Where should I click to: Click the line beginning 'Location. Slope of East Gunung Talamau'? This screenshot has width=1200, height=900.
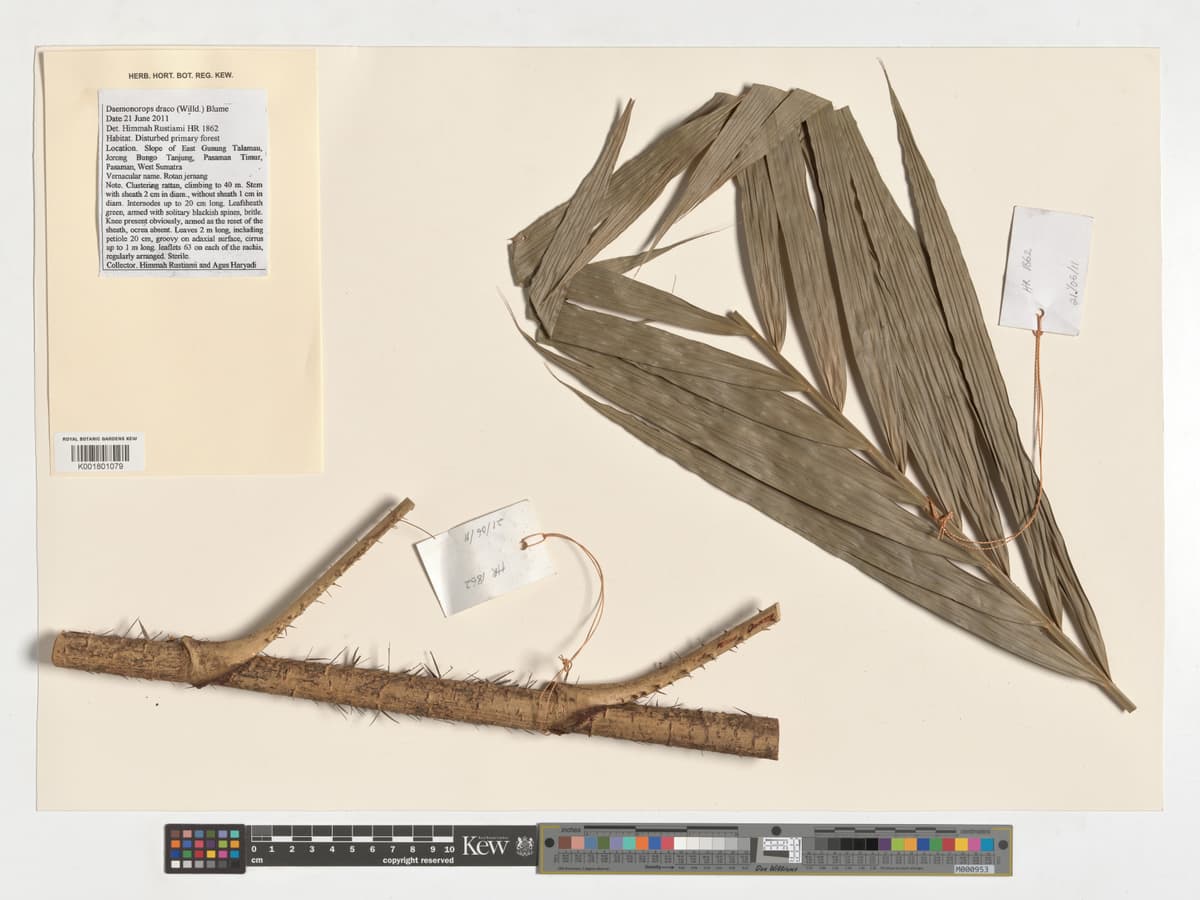[184, 148]
